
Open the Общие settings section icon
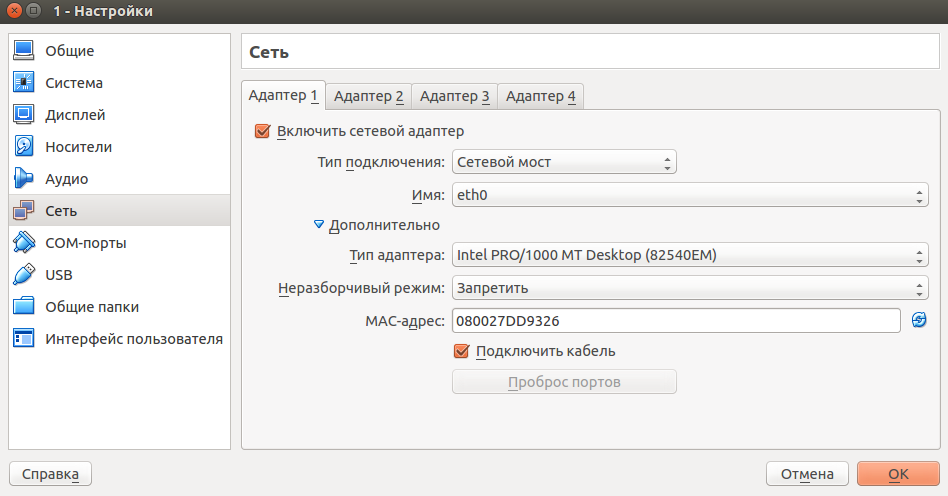pyautogui.click(x=24, y=51)
